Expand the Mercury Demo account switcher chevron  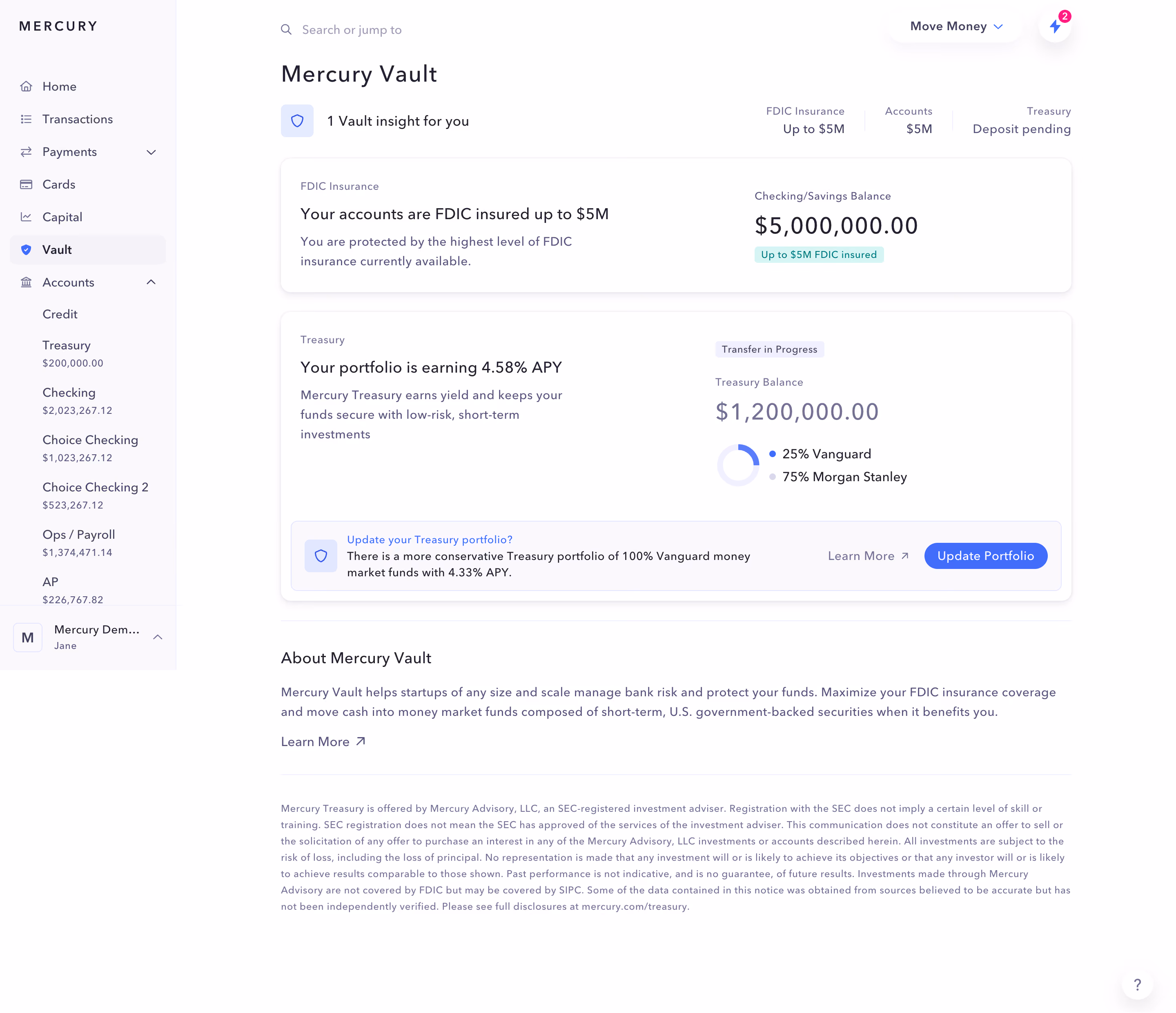[x=158, y=638]
